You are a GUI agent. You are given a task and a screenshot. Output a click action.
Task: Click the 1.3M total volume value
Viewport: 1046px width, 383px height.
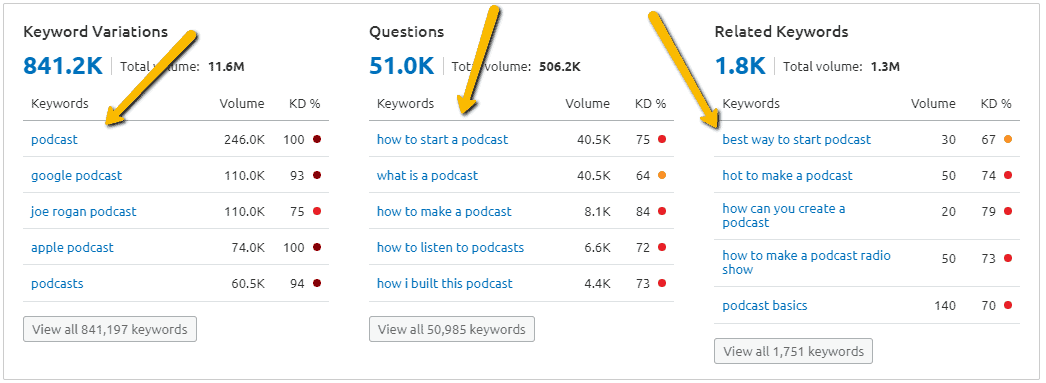tap(885, 67)
